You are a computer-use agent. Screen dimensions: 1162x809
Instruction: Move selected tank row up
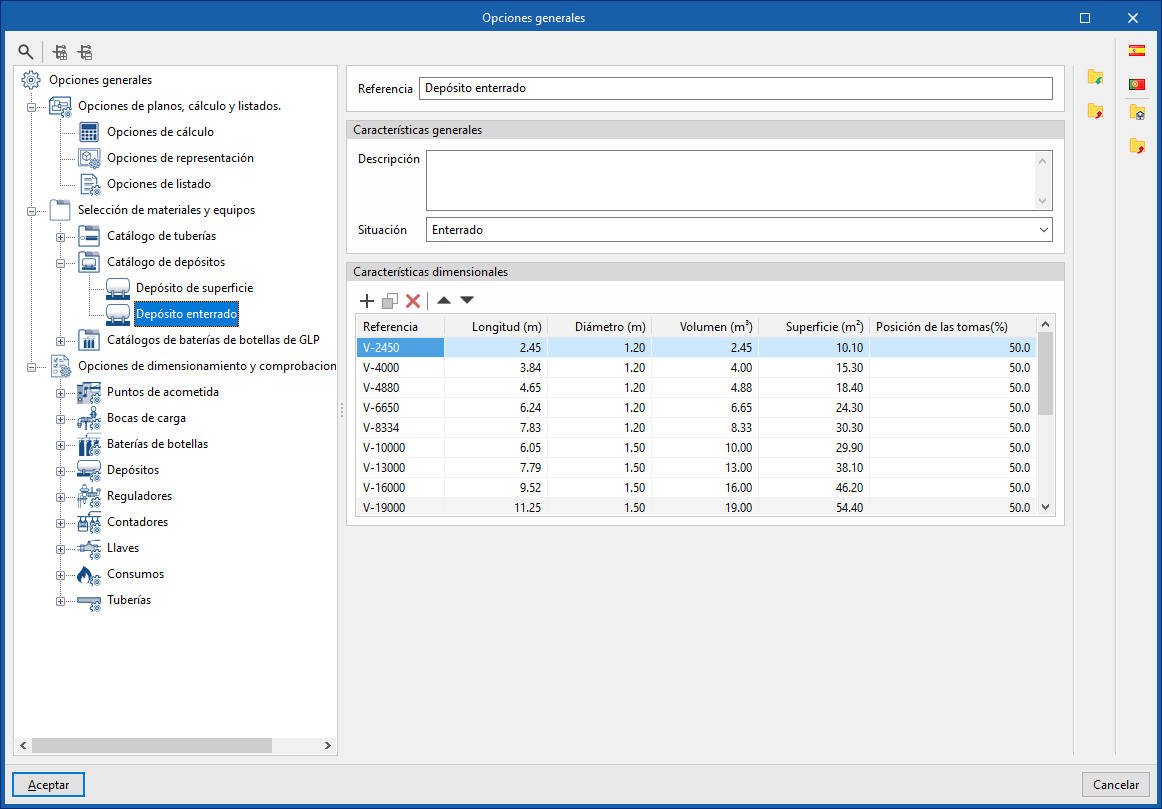[x=444, y=300]
